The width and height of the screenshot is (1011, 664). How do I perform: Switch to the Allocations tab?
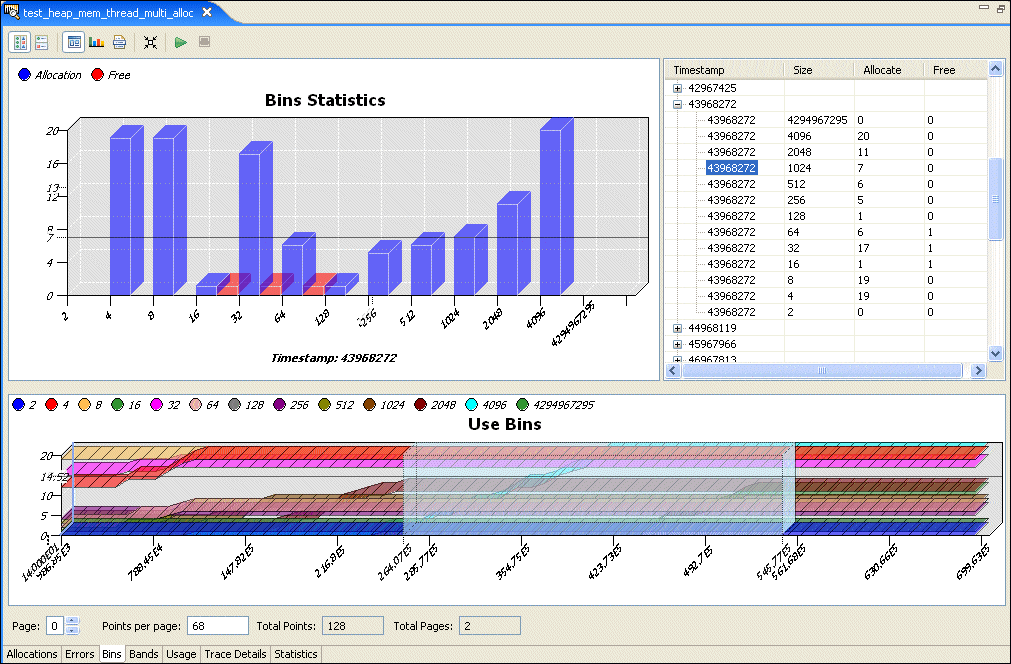click(x=32, y=654)
